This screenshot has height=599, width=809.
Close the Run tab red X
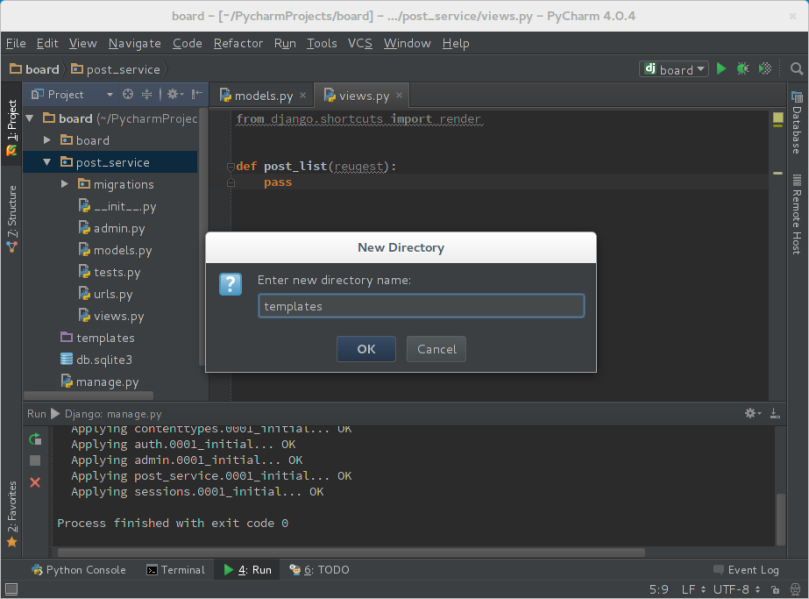pyautogui.click(x=35, y=482)
